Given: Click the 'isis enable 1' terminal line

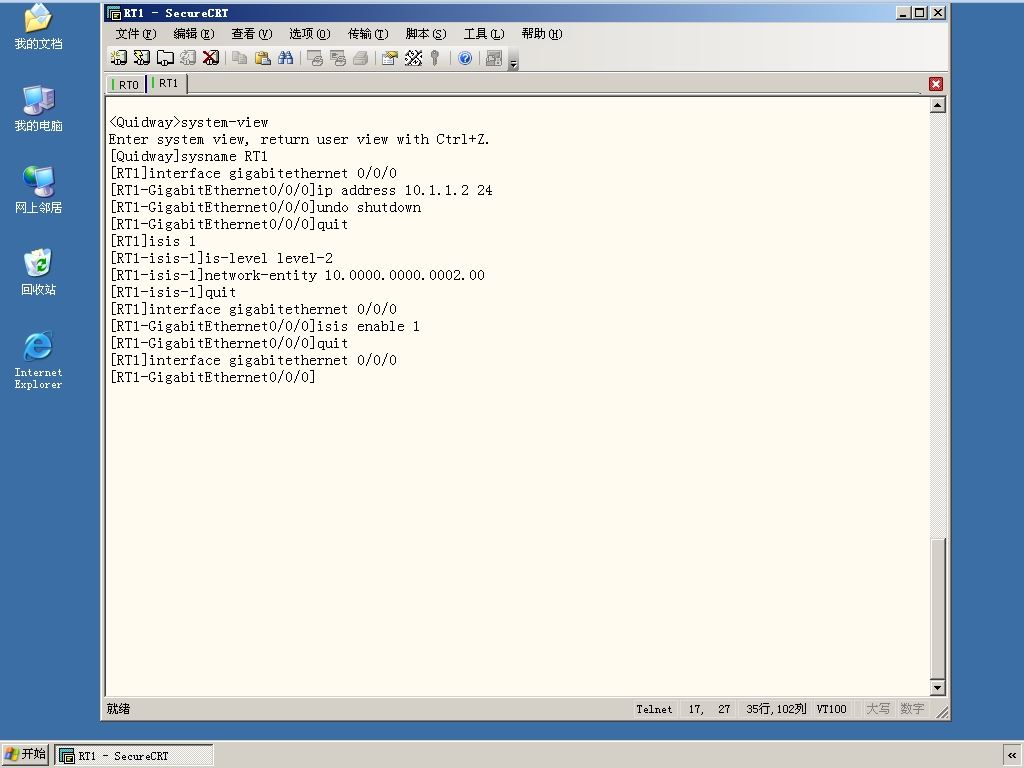Looking at the screenshot, I should (264, 326).
